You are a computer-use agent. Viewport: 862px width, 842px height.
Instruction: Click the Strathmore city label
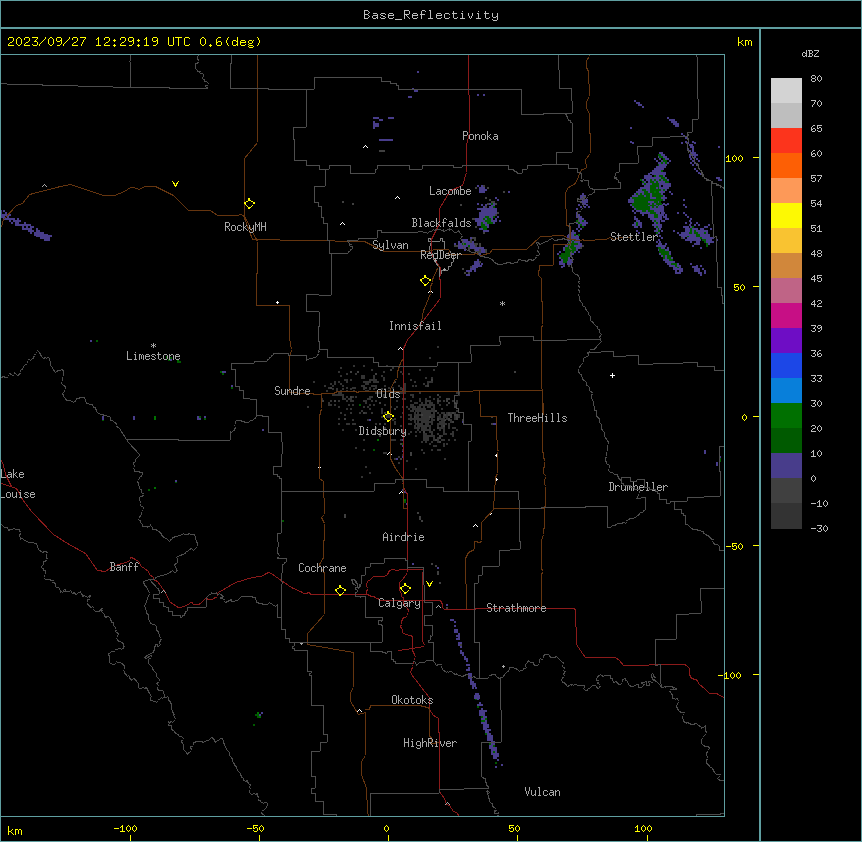(x=516, y=608)
